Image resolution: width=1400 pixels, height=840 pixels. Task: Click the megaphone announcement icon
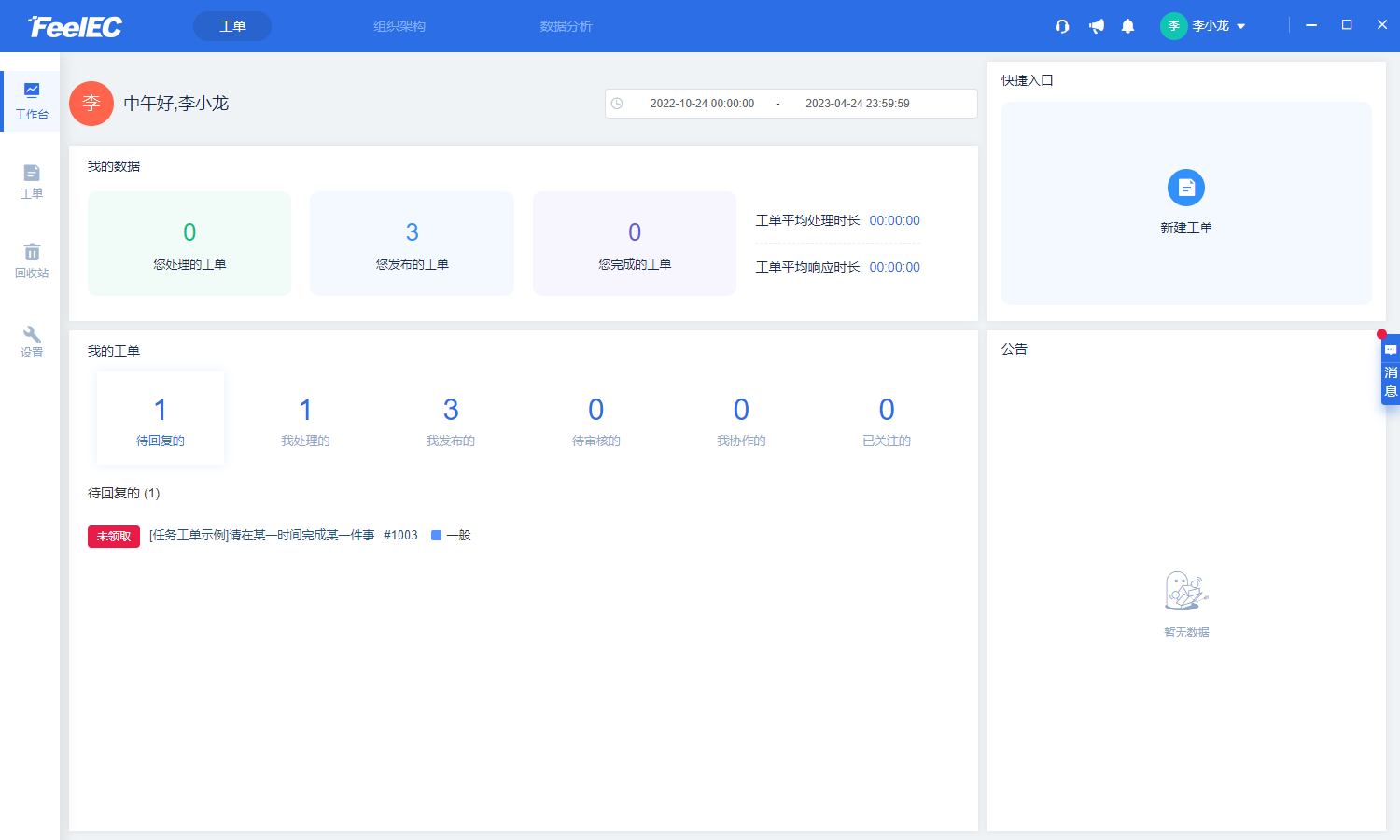point(1096,26)
